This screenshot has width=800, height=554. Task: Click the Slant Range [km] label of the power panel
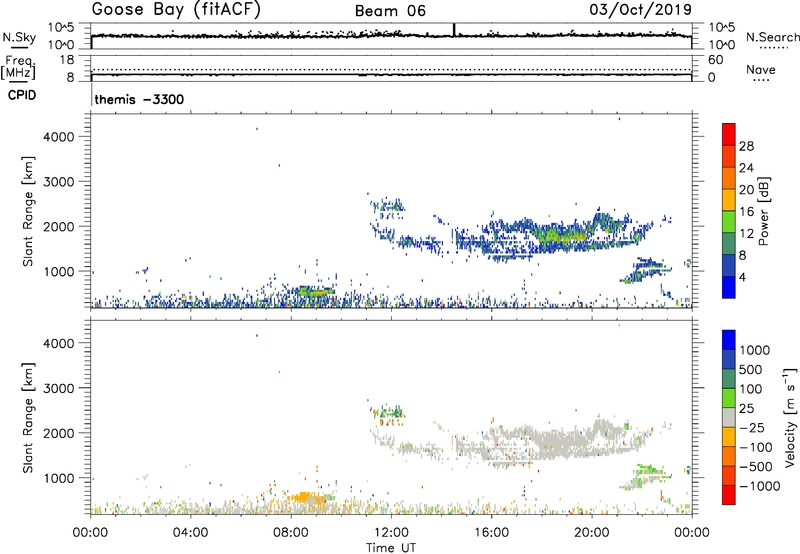[28, 211]
